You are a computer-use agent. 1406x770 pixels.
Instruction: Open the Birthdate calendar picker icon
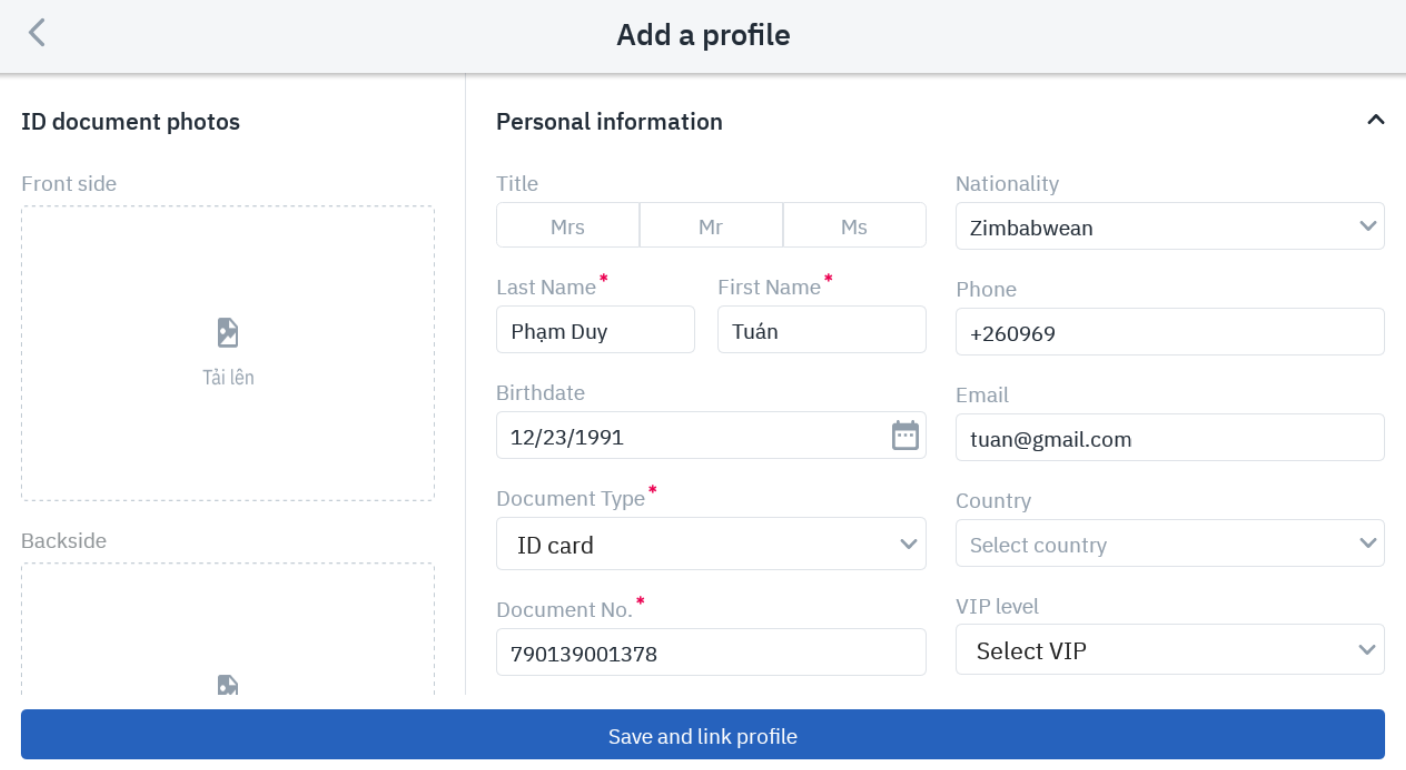[905, 435]
